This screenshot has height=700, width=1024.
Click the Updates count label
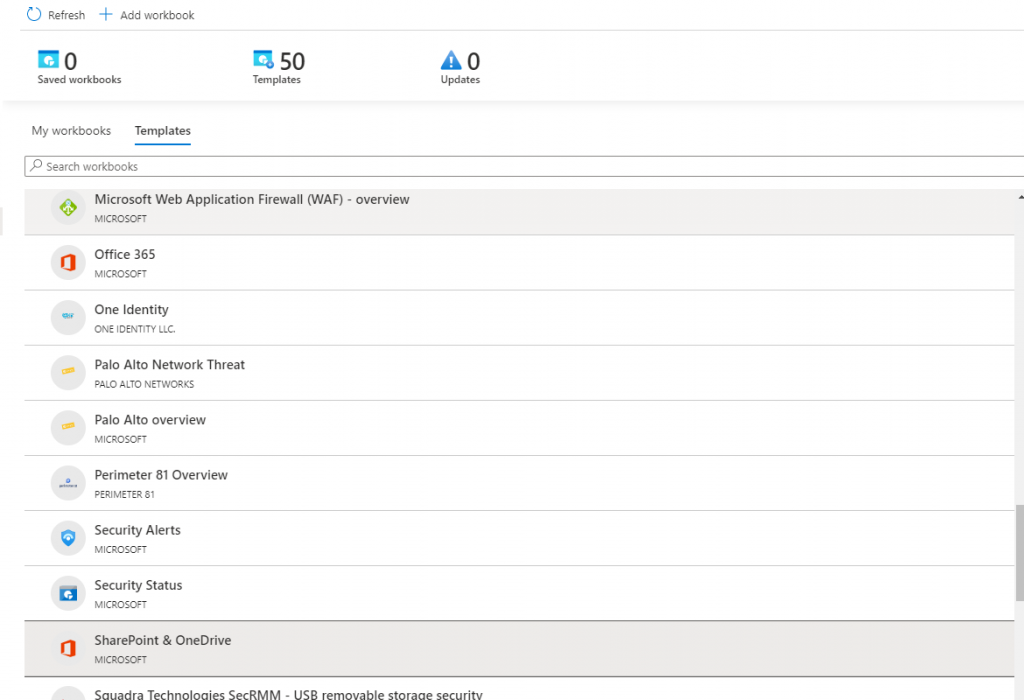pos(460,79)
